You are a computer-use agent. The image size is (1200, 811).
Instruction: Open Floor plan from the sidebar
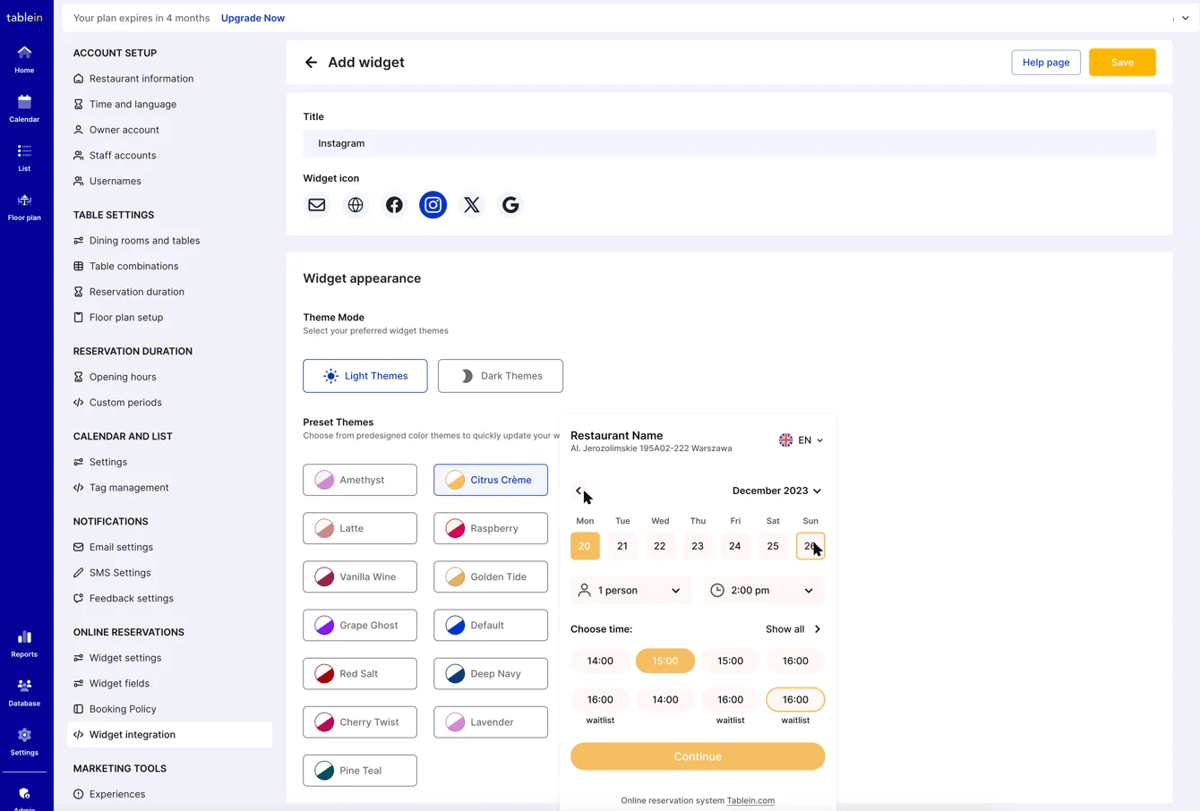tap(24, 205)
